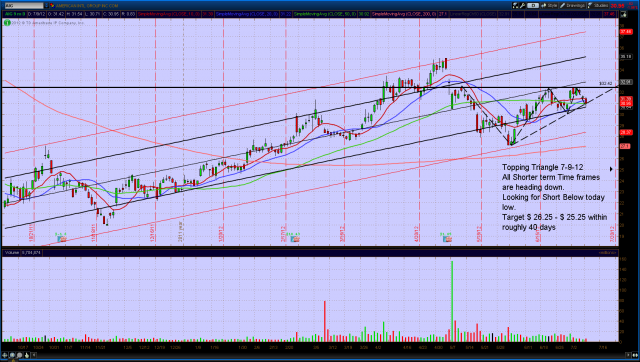This screenshot has width=640, height=362.
Task: Click the volume value 6,764,874
Action: point(31,253)
